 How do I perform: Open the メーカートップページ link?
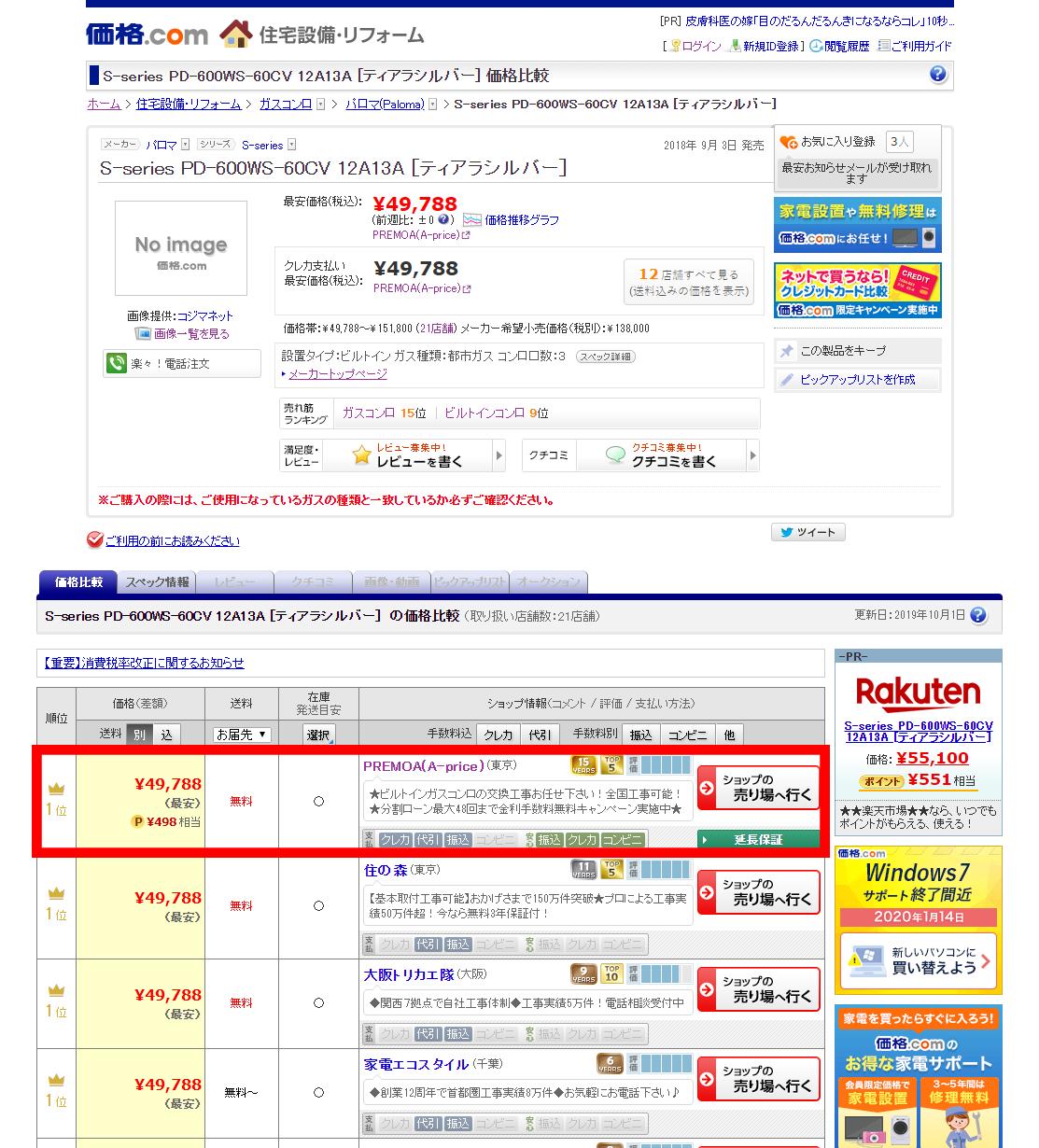[337, 373]
